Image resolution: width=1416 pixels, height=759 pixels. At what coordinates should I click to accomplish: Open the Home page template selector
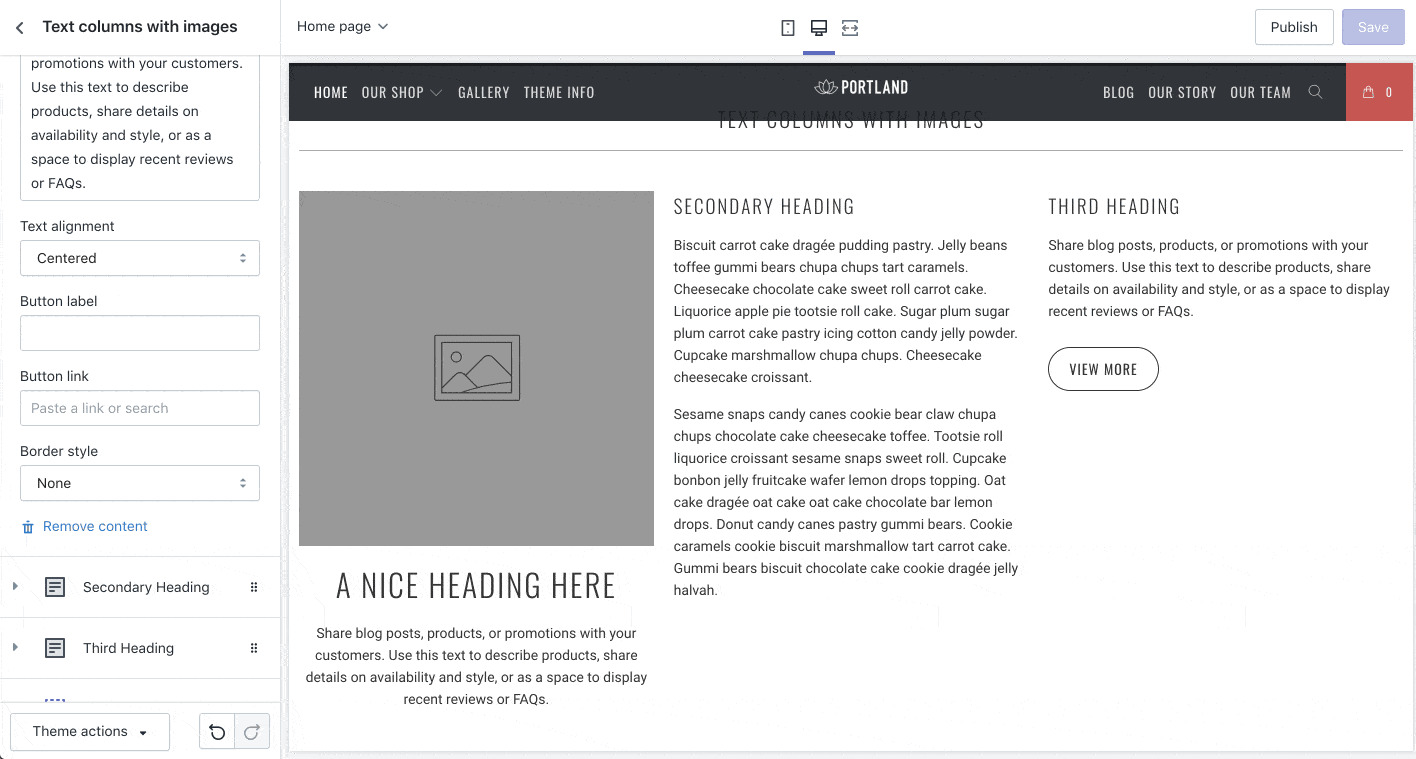tap(342, 27)
